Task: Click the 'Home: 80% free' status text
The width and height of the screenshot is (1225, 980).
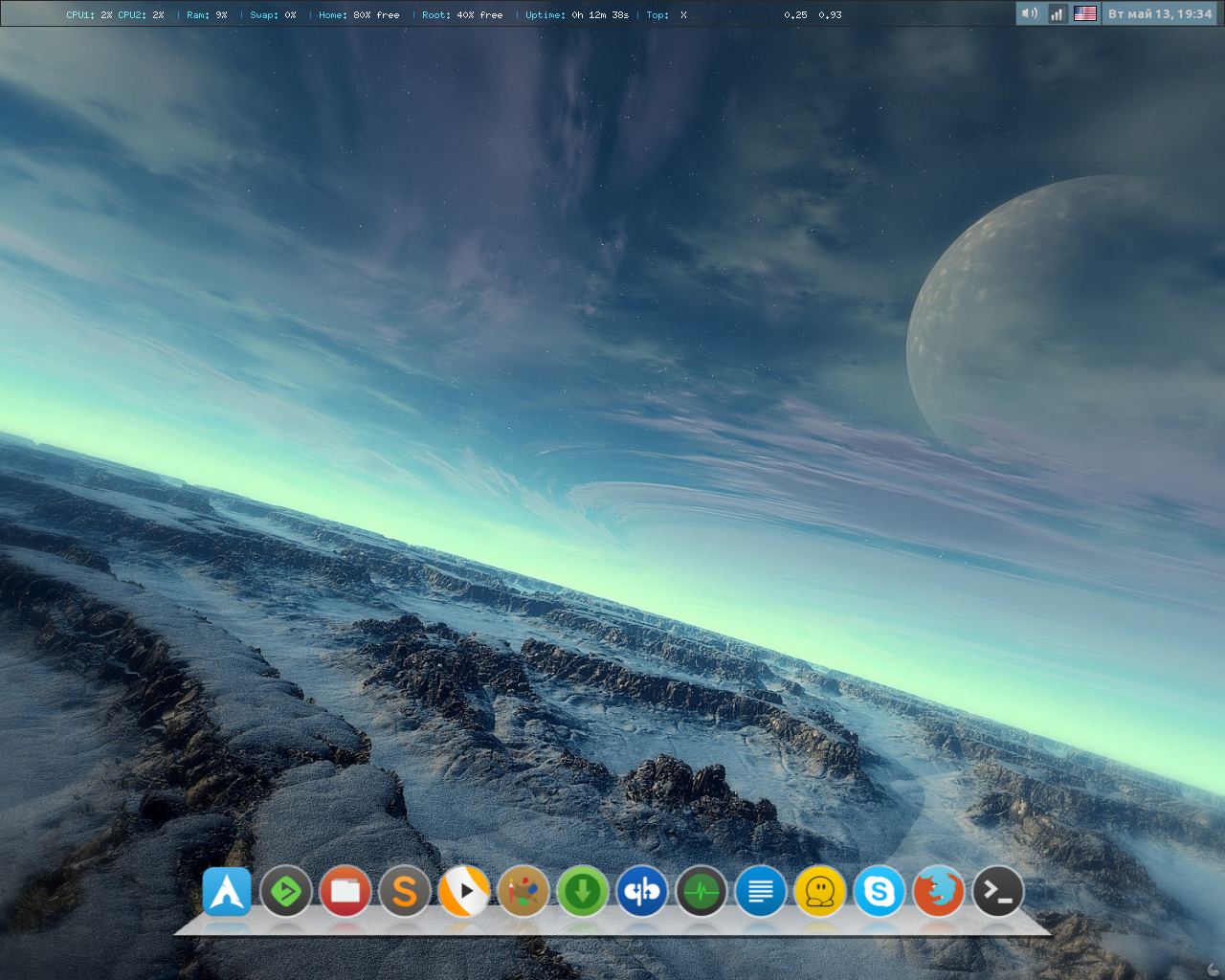Action: (x=359, y=15)
